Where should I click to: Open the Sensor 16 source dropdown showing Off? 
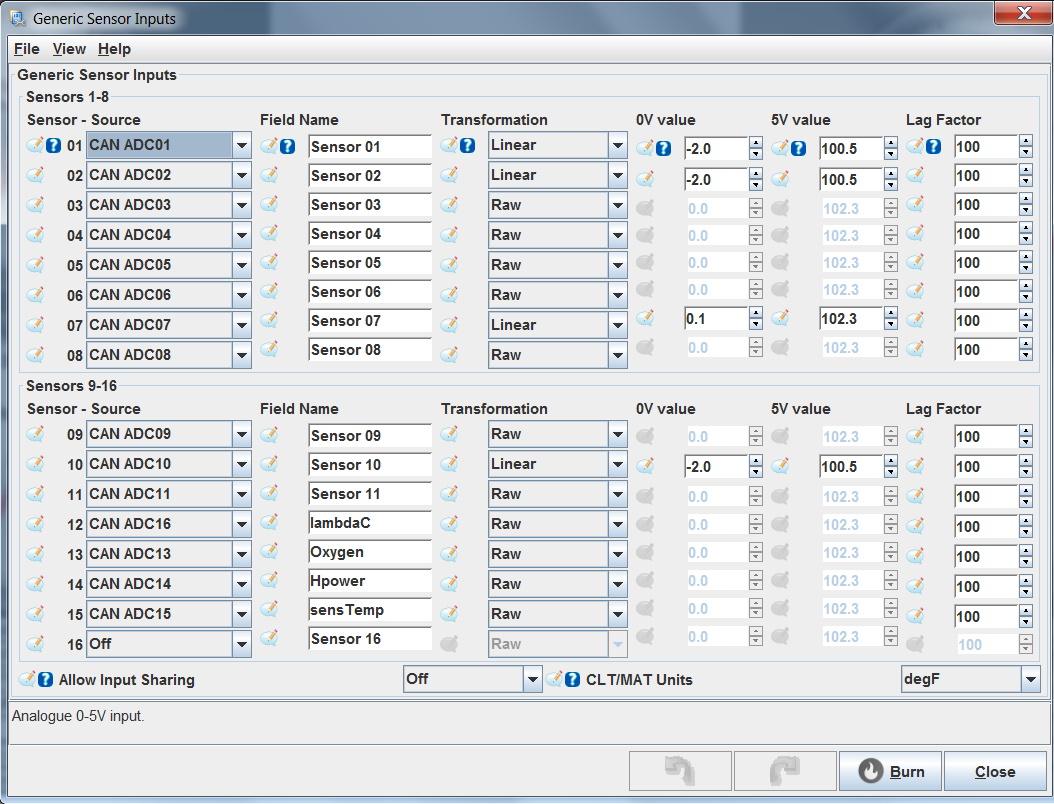point(240,644)
